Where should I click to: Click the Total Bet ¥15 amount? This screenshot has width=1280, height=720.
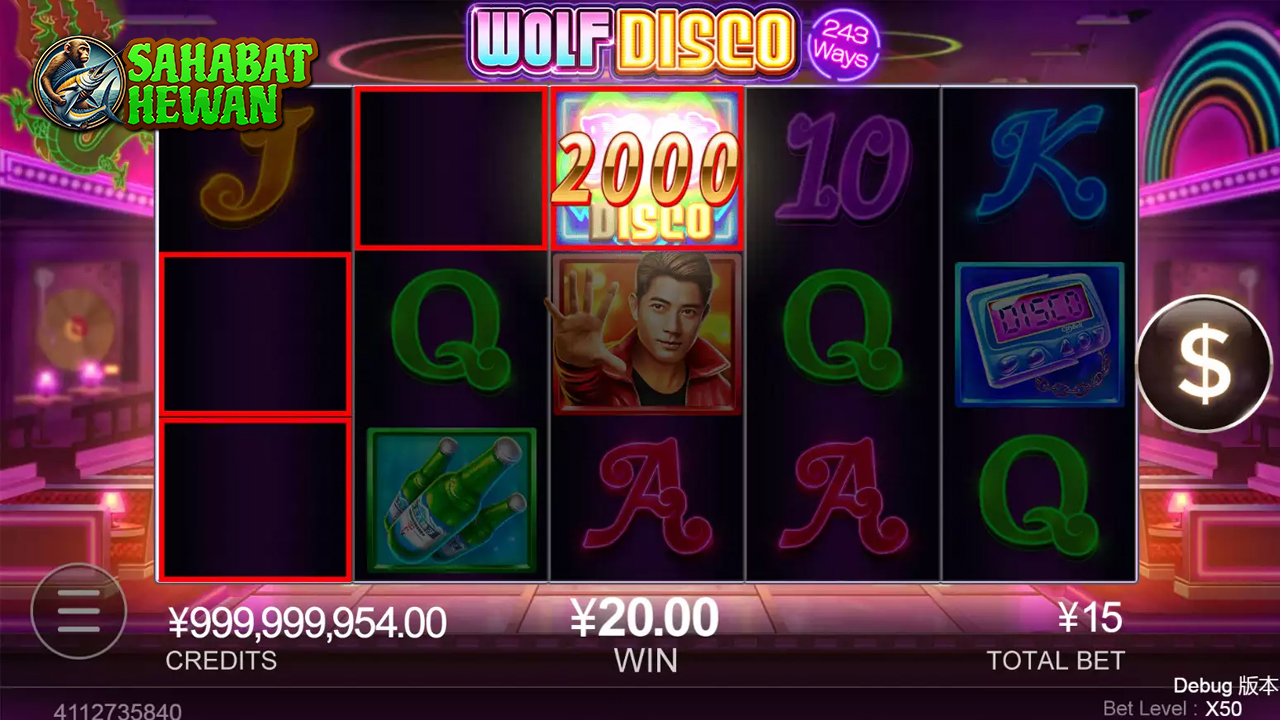coord(1090,618)
